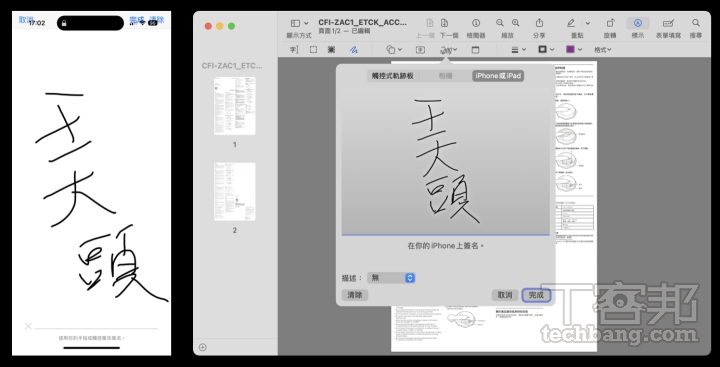Tap Cancel (取消) on iPhone screen
The width and height of the screenshot is (720, 367).
(x=26, y=19)
